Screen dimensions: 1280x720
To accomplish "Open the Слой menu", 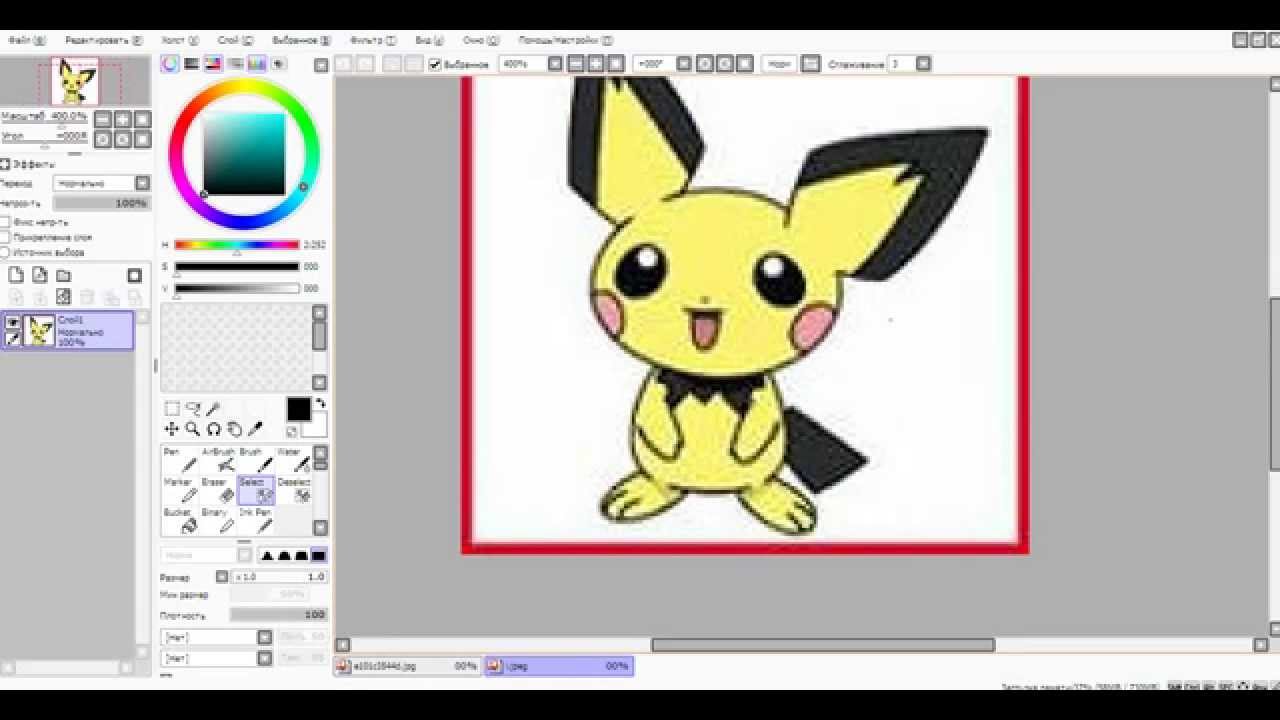I will [235, 41].
